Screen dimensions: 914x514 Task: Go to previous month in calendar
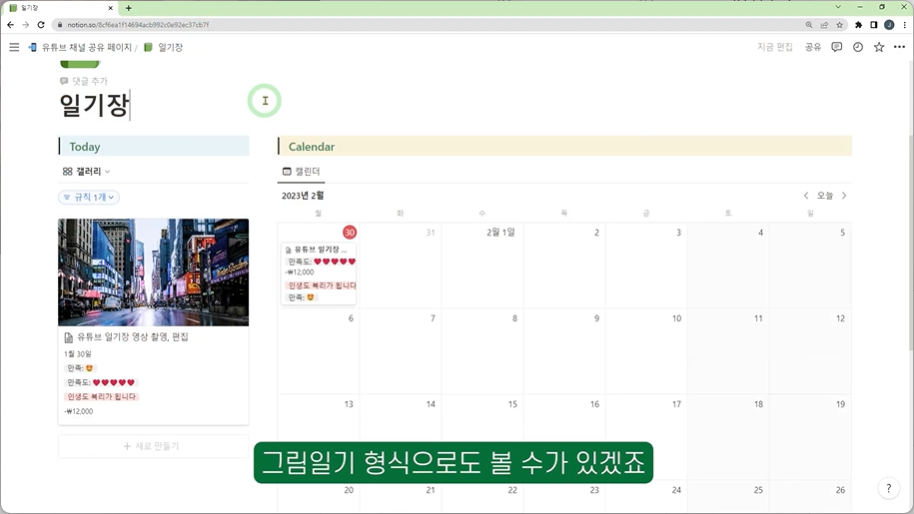pyautogui.click(x=806, y=195)
